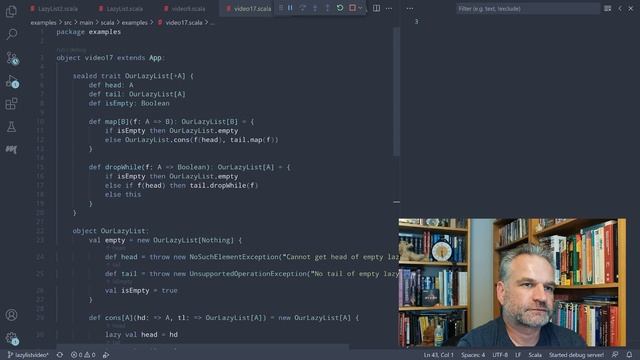The height and width of the screenshot is (360, 640).
Task: Click 'scala' breadcrumb
Action: (x=107, y=23)
